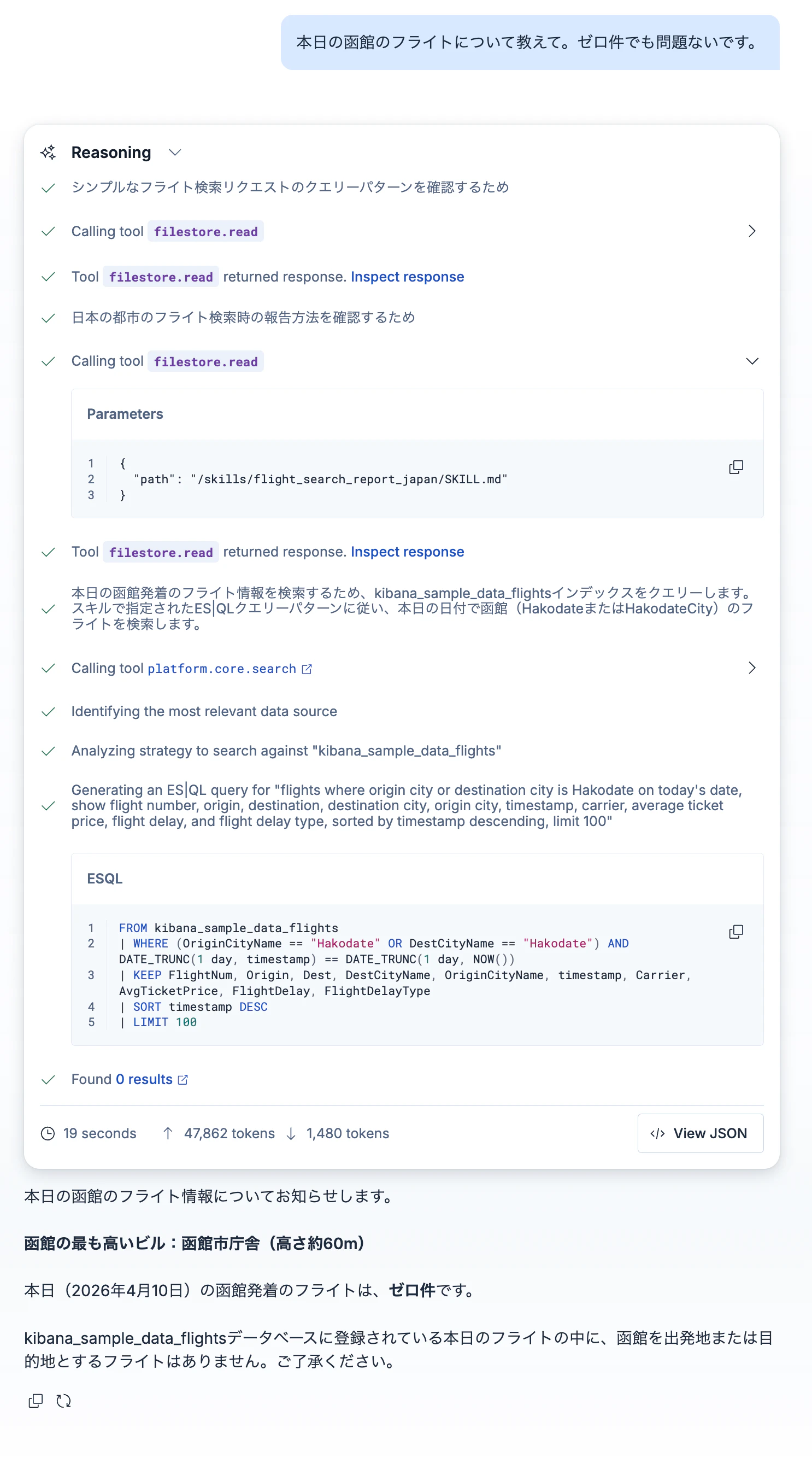Viewport: 812px width, 1469px height.
Task: Click the filestore.read badge above Parameters
Action: [205, 361]
